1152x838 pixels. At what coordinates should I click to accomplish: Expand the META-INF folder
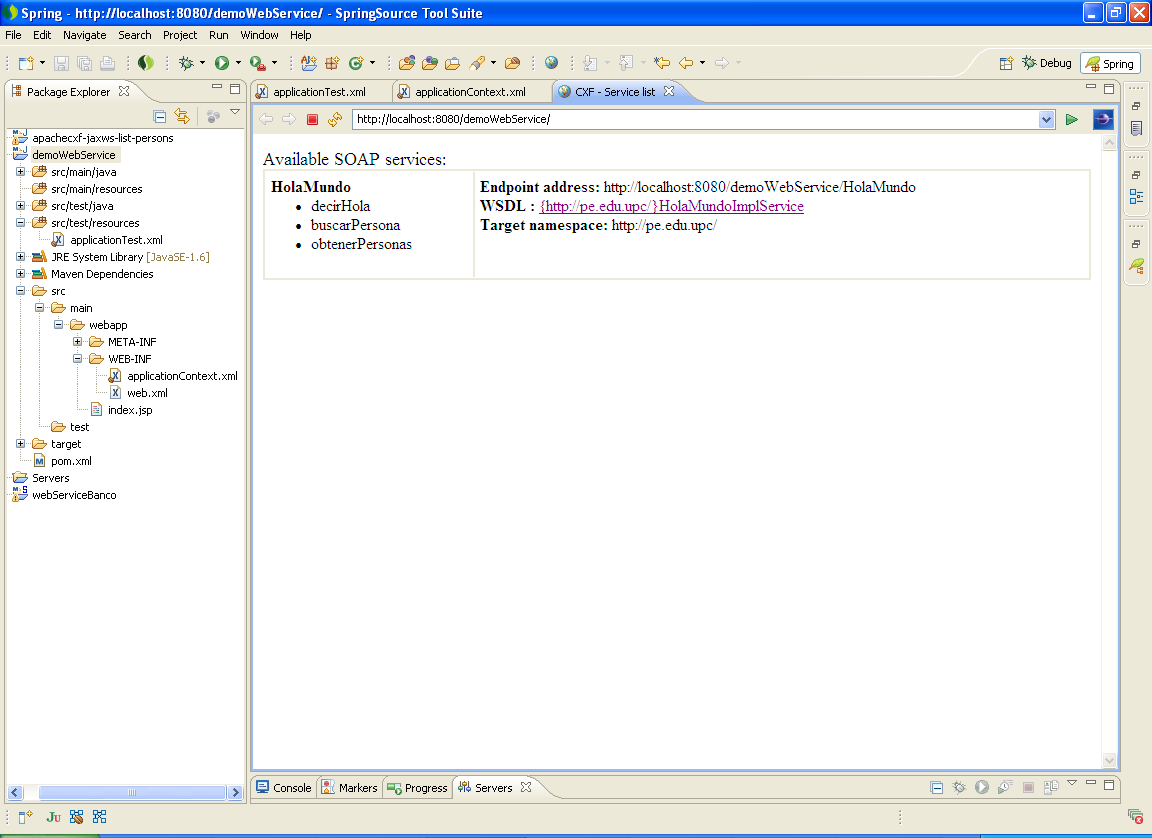[x=77, y=342]
